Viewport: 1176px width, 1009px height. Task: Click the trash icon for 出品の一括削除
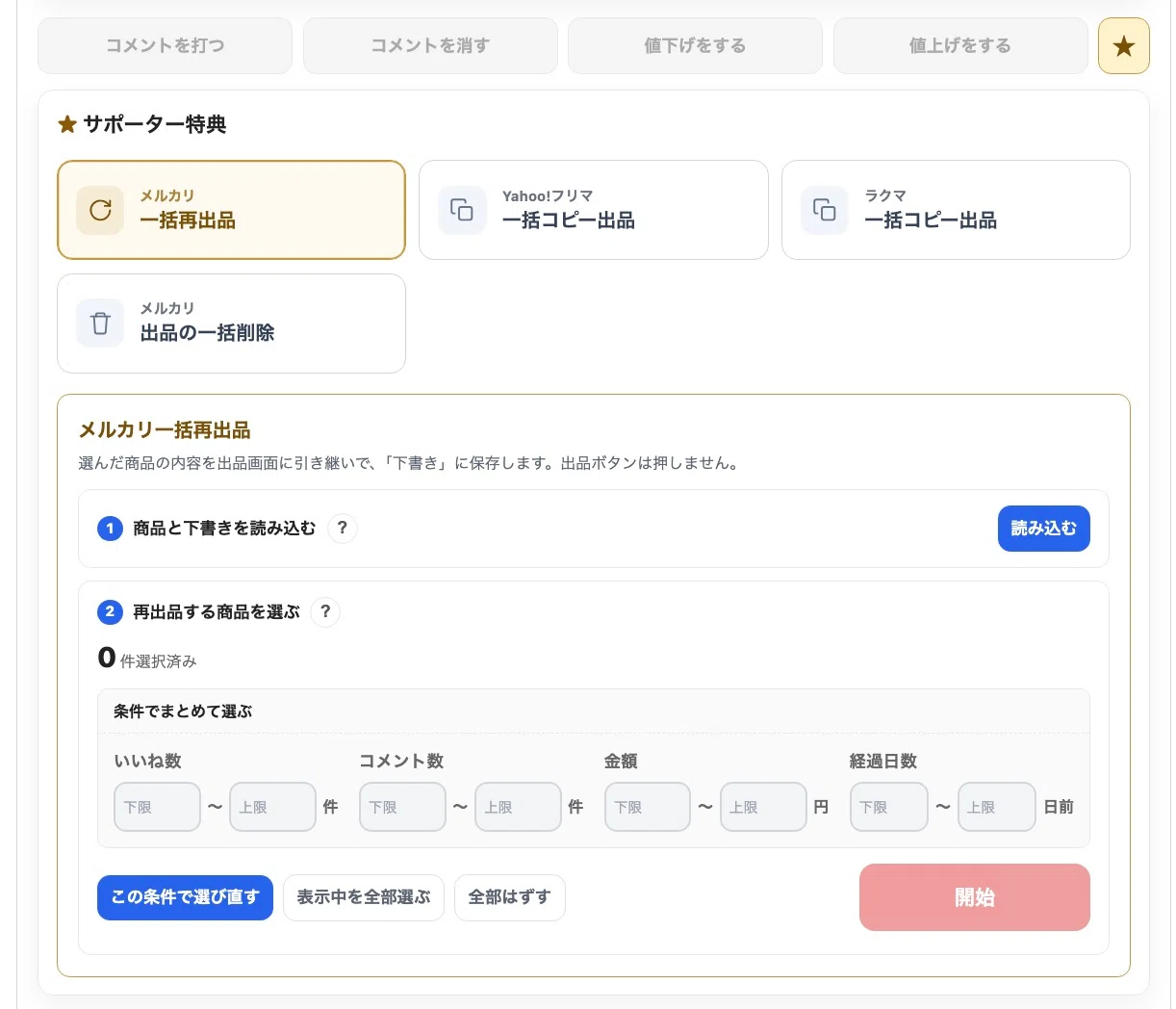point(100,323)
